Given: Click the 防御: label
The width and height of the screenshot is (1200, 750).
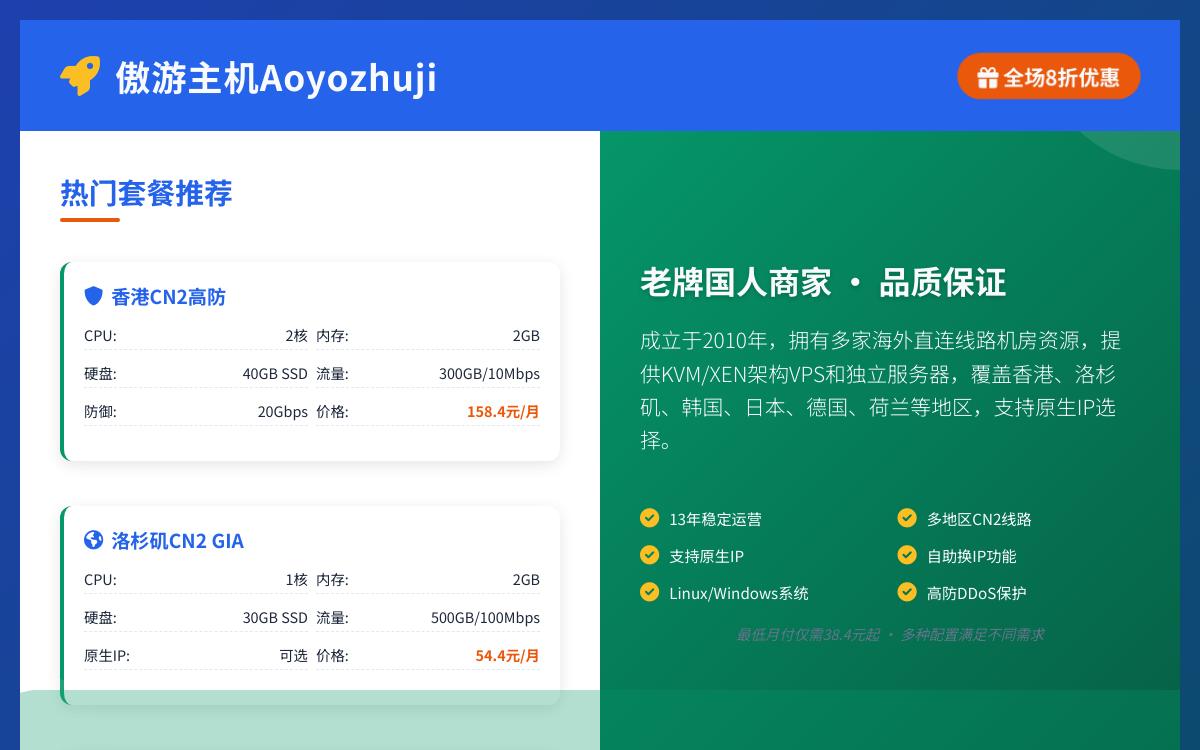Looking at the screenshot, I should (x=100, y=412).
